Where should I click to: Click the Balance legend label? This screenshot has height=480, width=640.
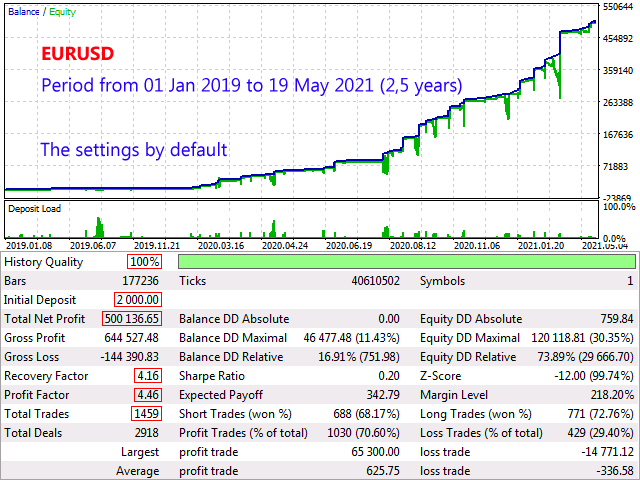point(24,11)
